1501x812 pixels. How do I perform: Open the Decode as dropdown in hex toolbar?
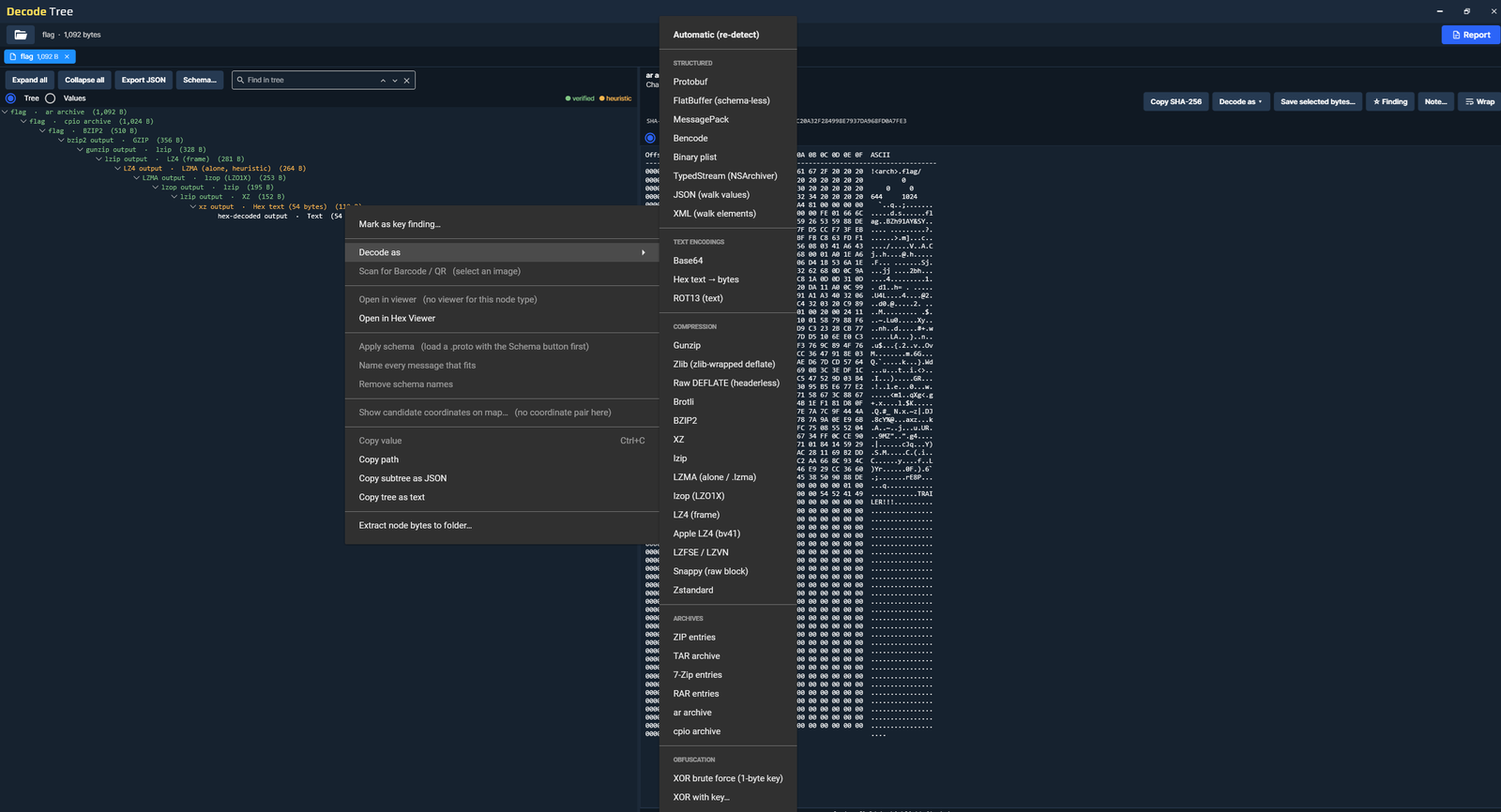click(x=1240, y=101)
